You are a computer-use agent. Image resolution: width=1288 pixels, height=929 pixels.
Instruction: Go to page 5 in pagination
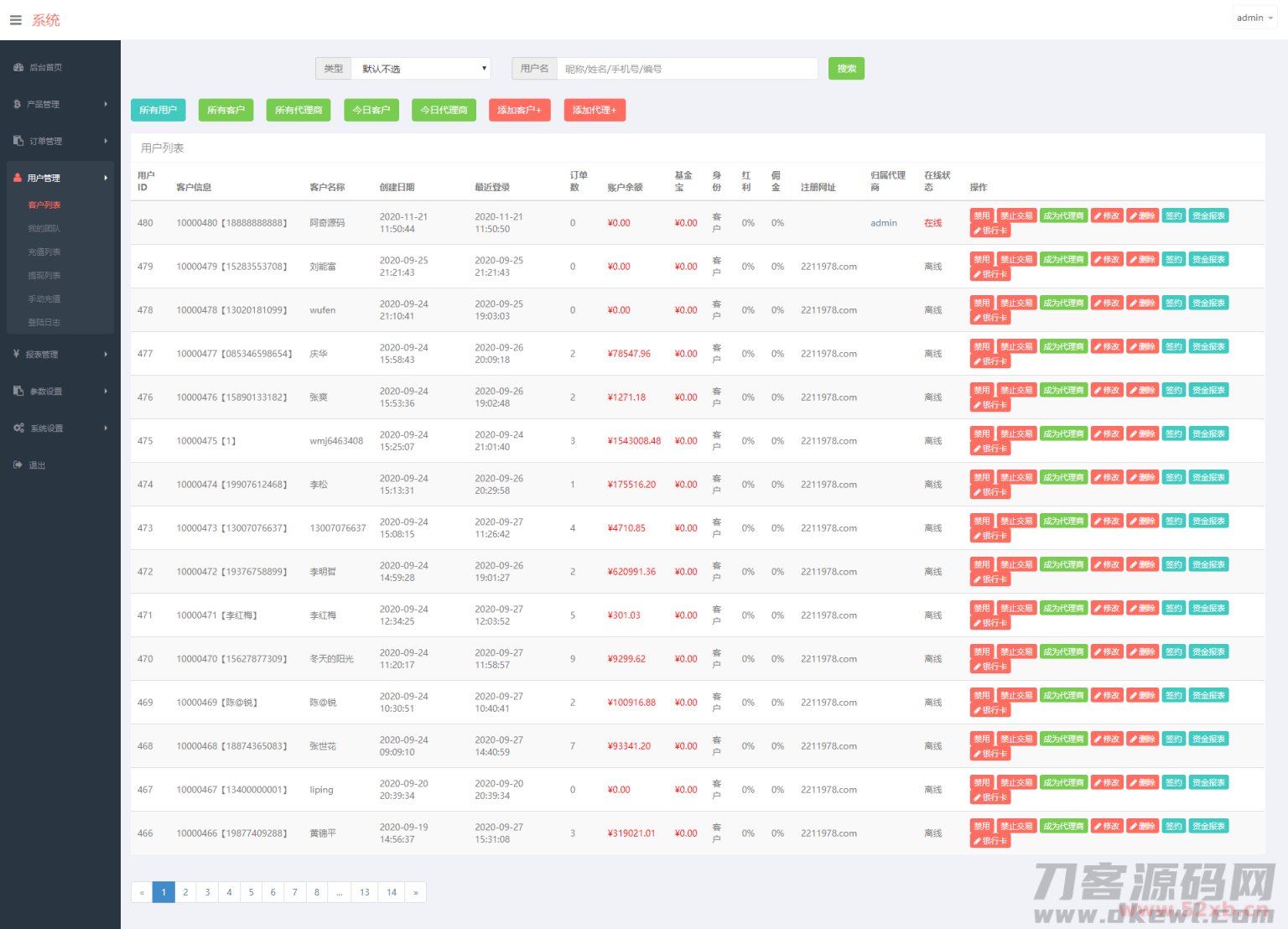tap(251, 892)
